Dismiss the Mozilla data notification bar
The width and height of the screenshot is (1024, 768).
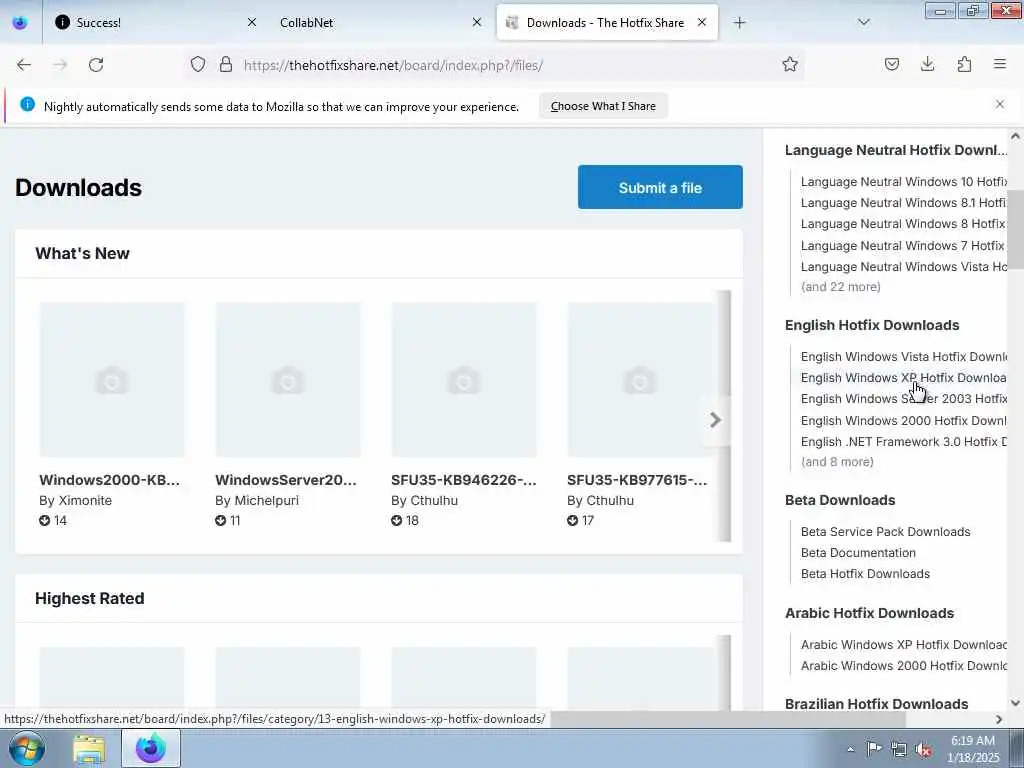[x=1000, y=104]
